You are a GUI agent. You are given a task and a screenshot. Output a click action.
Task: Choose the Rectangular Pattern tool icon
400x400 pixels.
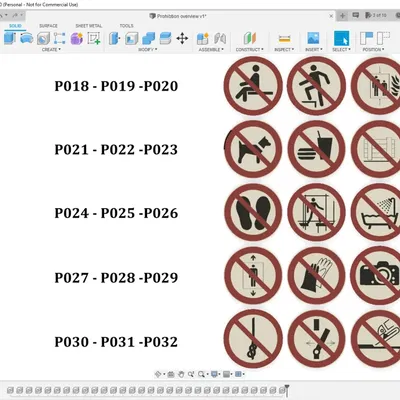point(59,38)
